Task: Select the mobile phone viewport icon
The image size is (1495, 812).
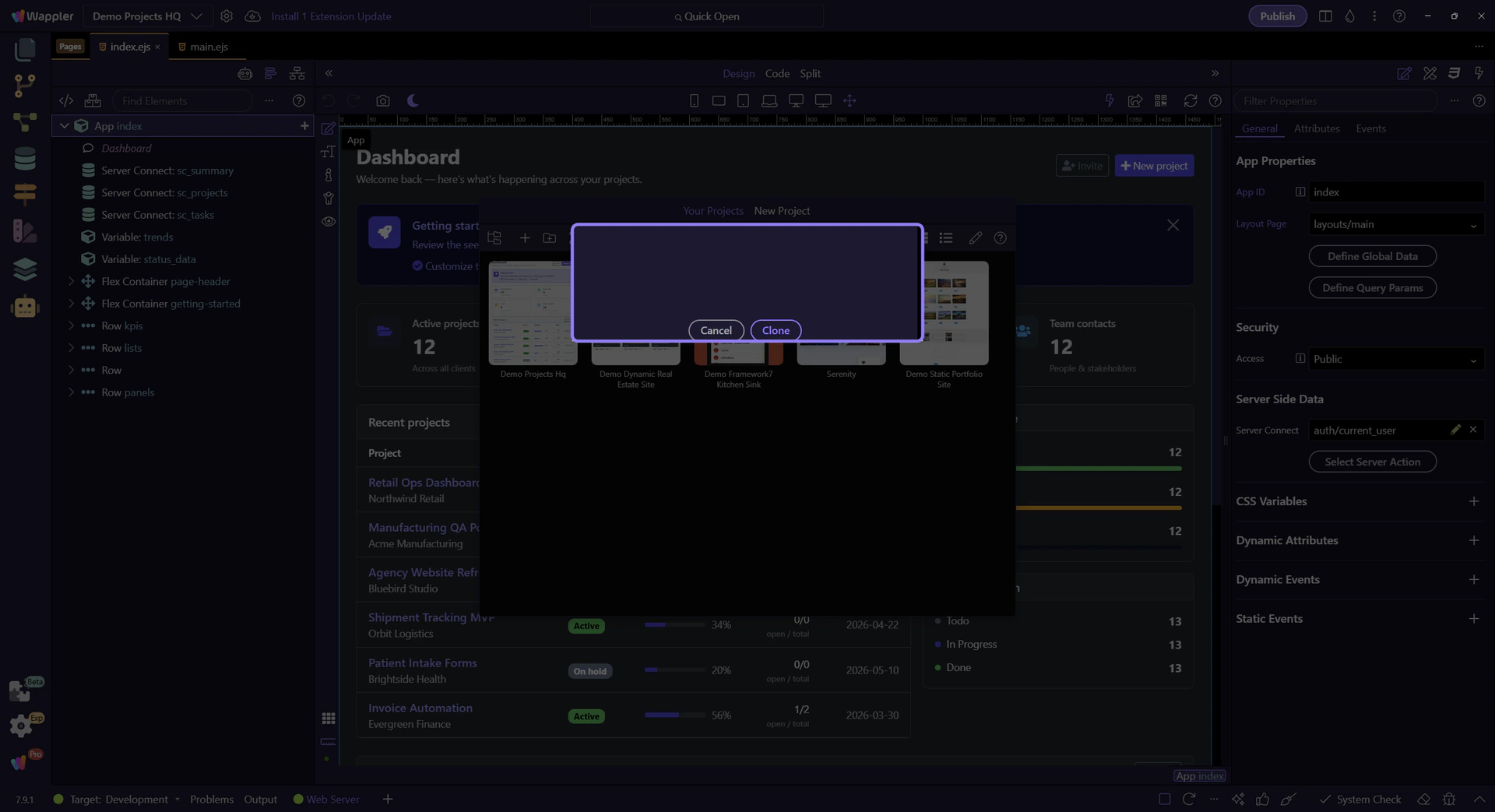Action: [x=694, y=101]
